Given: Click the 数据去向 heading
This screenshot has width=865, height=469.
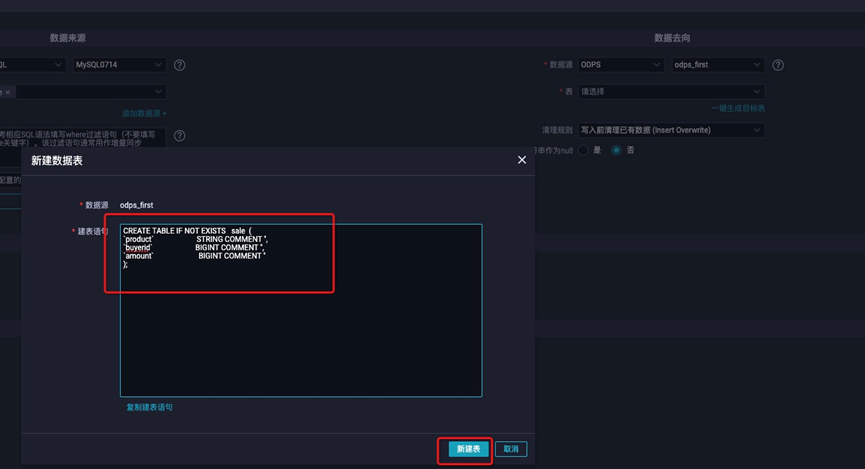Looking at the screenshot, I should tap(672, 38).
